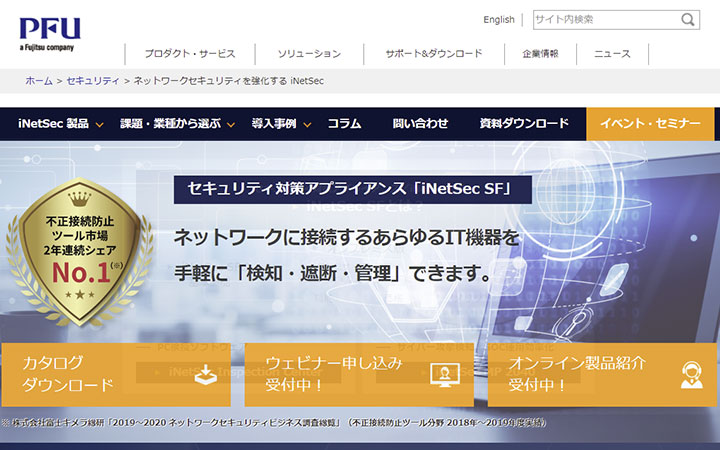Click the catalog download tray icon
Viewport: 720px width, 450px height.
[x=204, y=374]
